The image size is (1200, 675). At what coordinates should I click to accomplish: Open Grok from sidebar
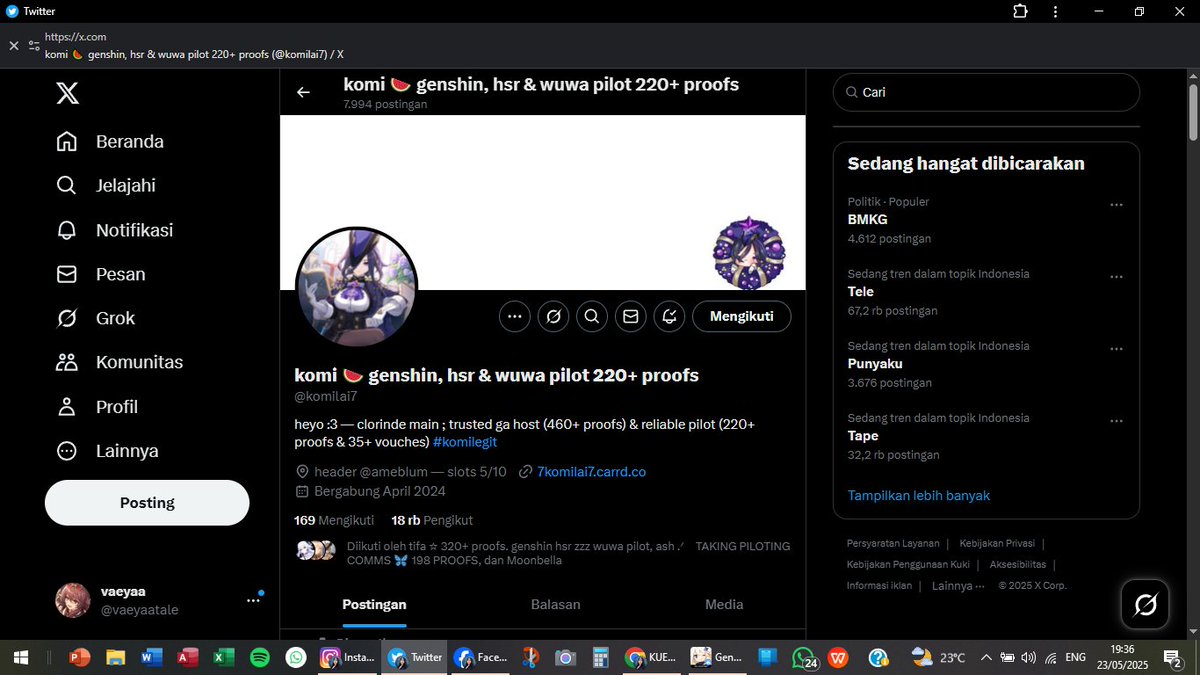pos(96,318)
